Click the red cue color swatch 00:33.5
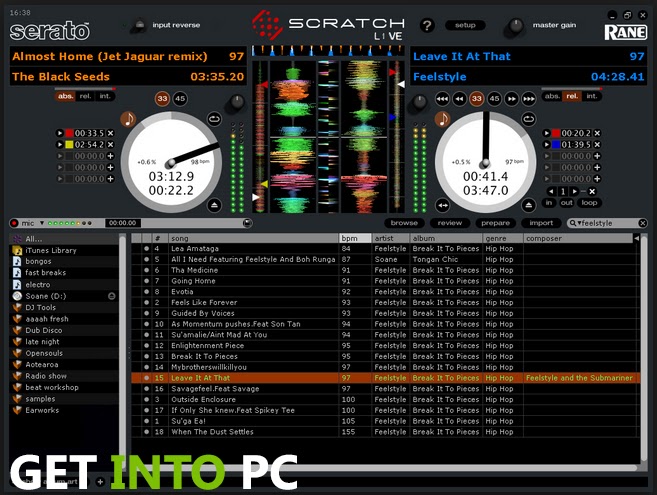The width and height of the screenshot is (657, 495). point(69,133)
